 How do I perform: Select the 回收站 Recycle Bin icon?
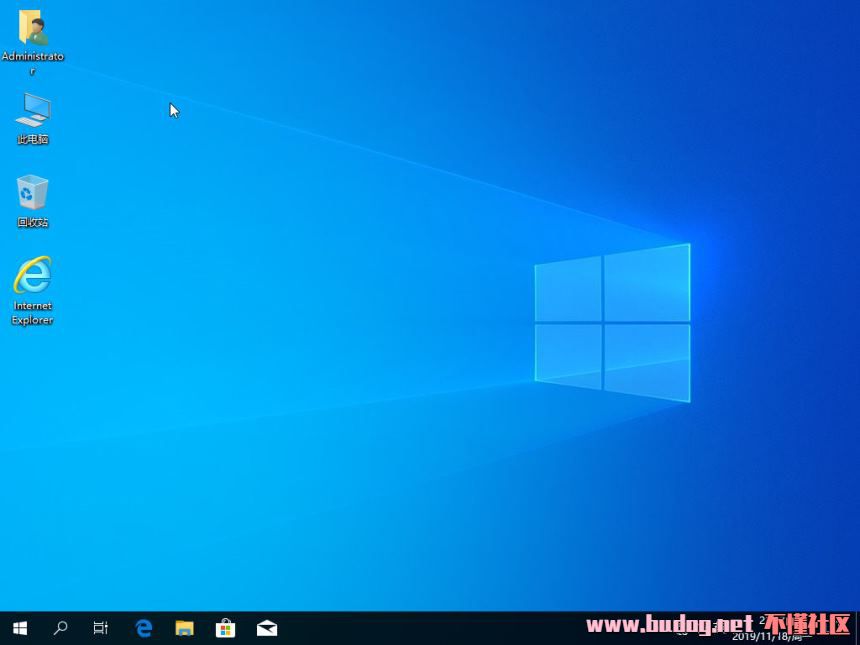coord(32,192)
